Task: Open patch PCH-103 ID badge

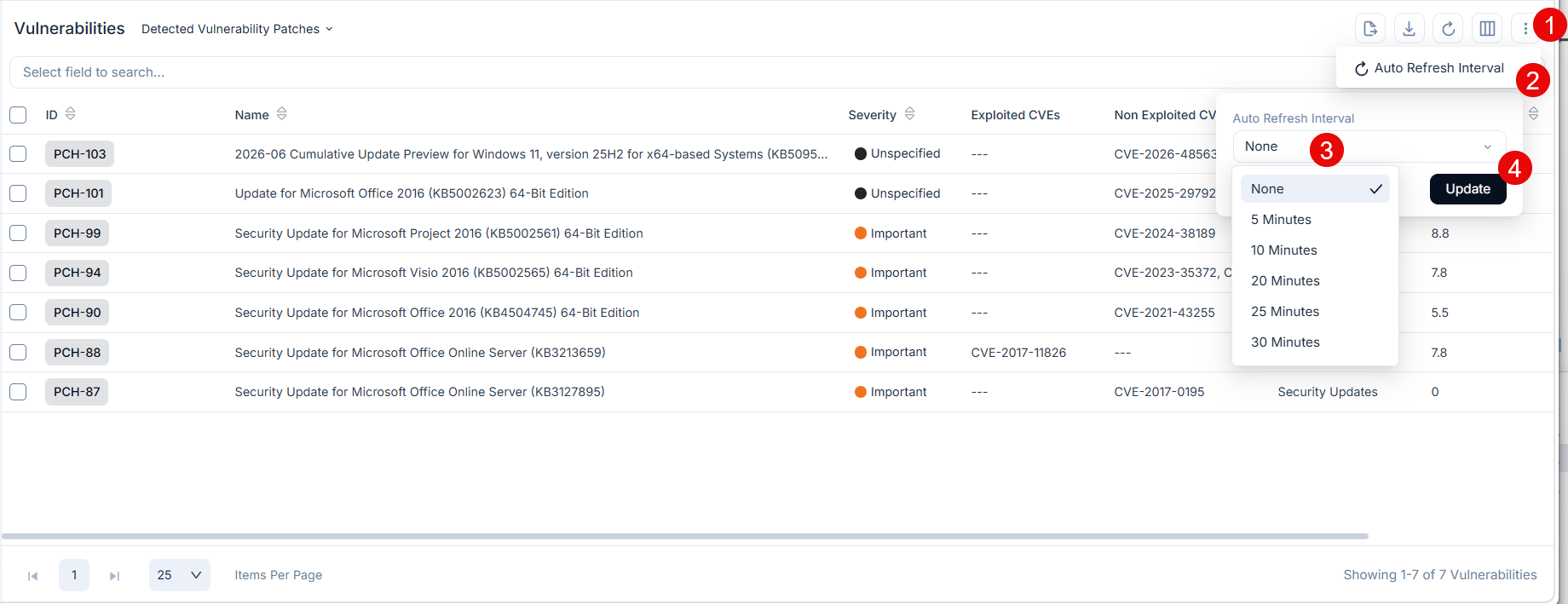Action: point(79,154)
